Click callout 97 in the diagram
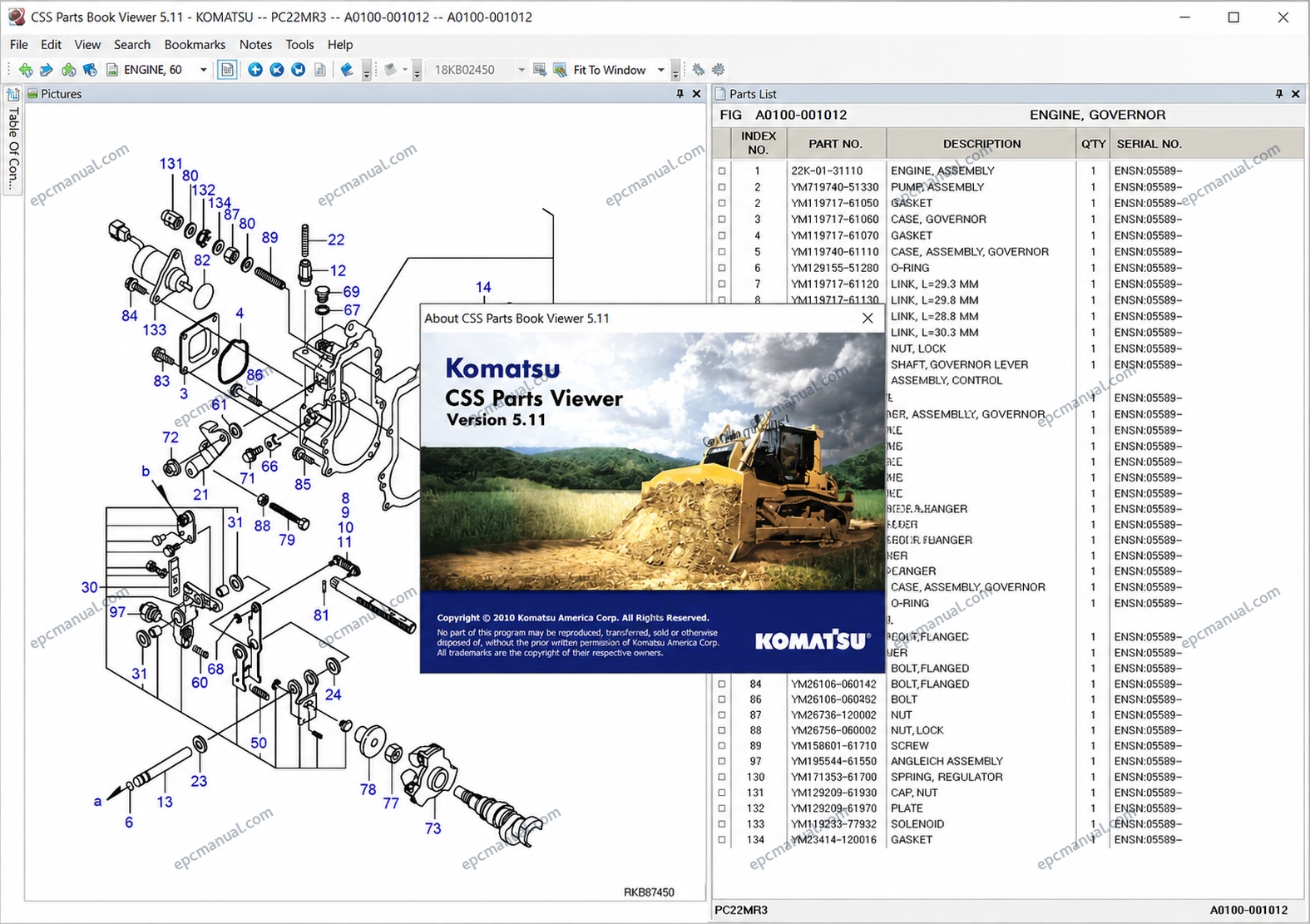Screen dimensions: 1310x924 [x=117, y=612]
